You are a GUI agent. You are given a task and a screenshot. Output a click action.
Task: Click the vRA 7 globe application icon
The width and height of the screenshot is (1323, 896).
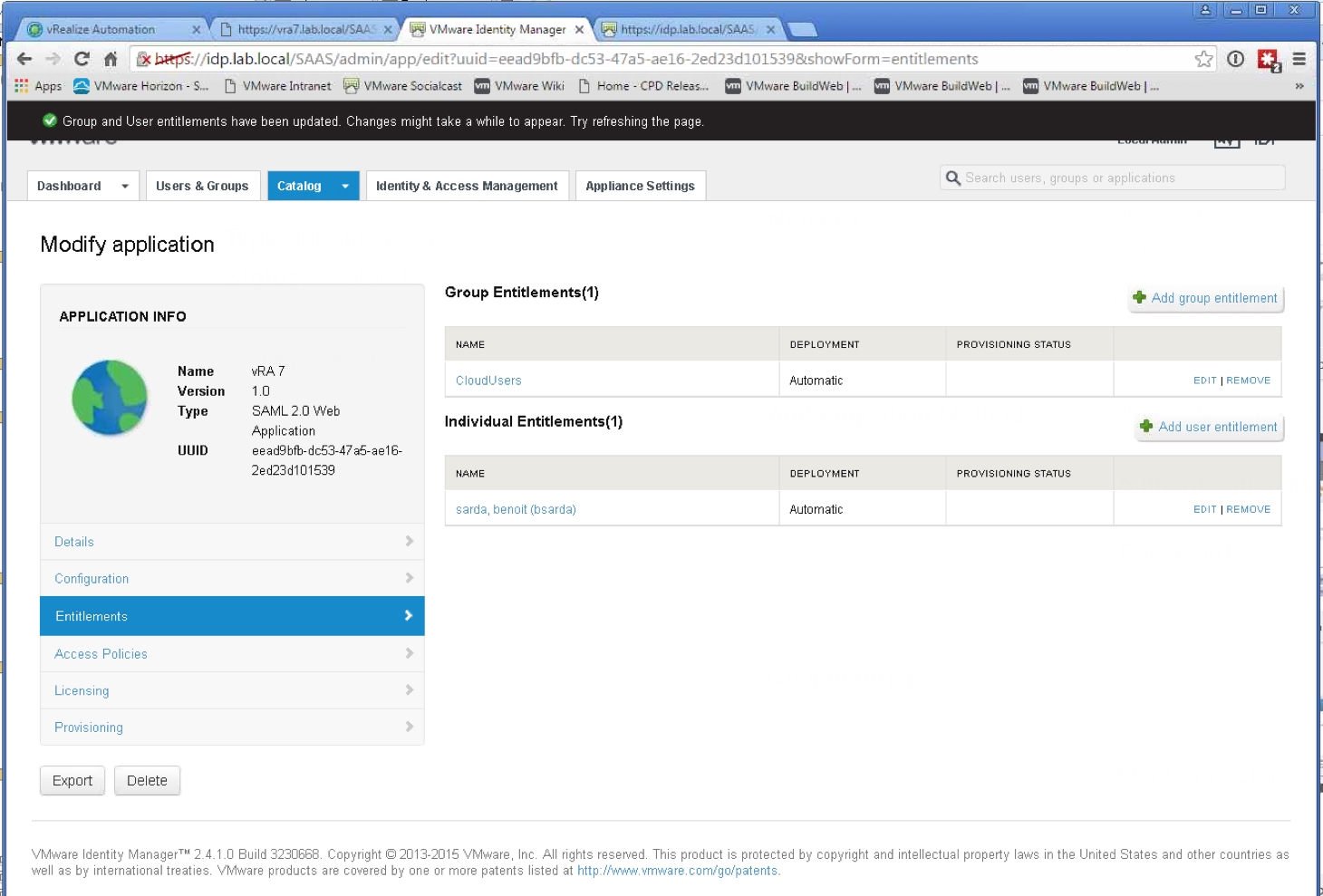pyautogui.click(x=110, y=397)
